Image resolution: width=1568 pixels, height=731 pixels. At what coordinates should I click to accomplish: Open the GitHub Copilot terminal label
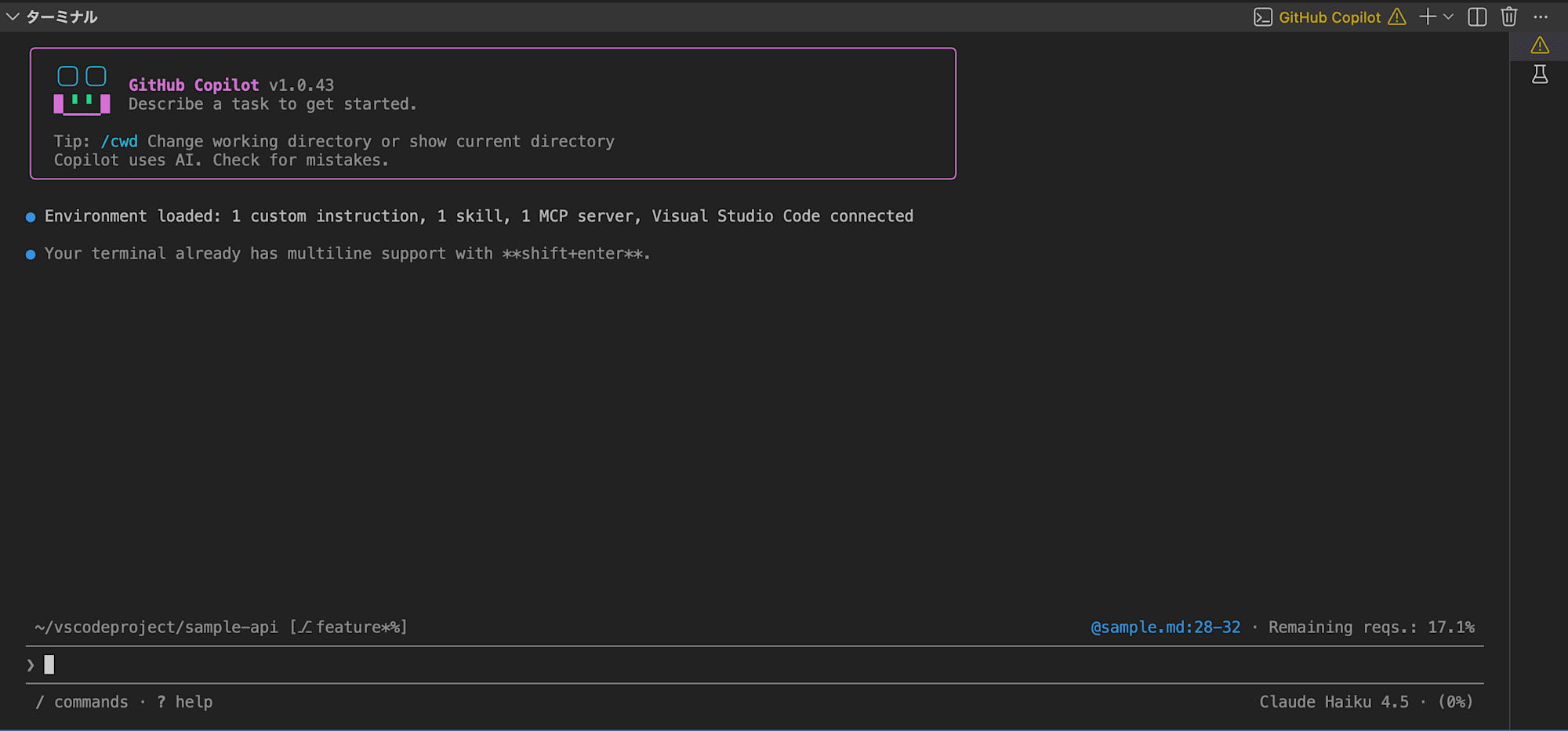click(1330, 17)
